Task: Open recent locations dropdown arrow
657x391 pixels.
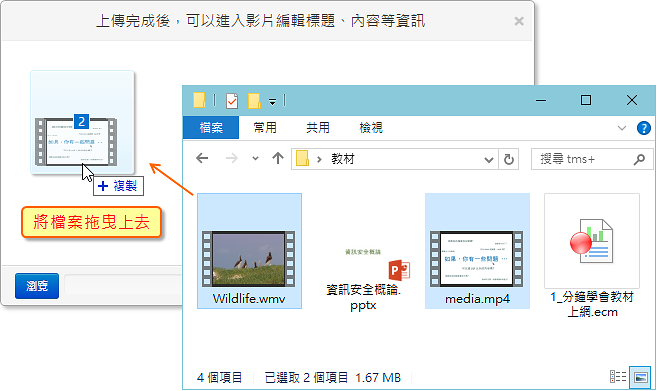Action: tap(255, 158)
